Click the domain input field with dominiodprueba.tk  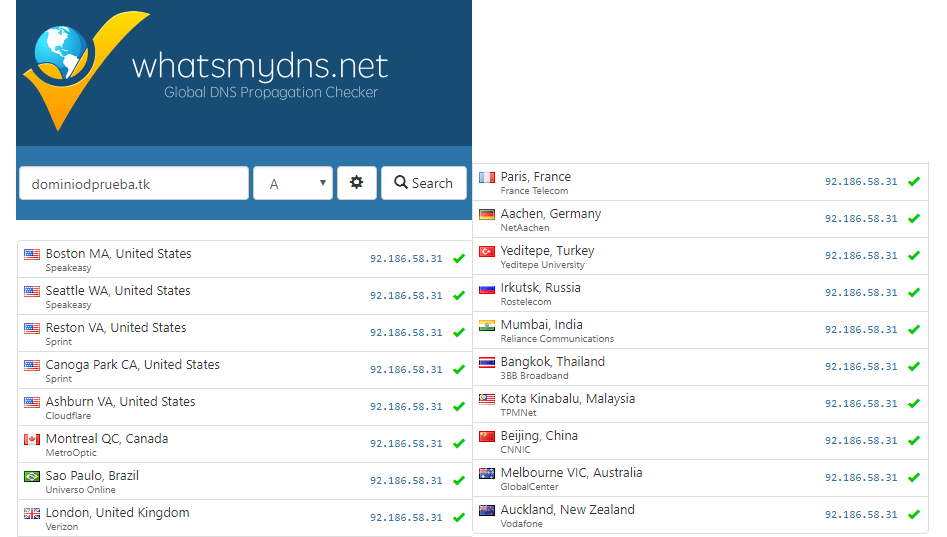tap(134, 183)
